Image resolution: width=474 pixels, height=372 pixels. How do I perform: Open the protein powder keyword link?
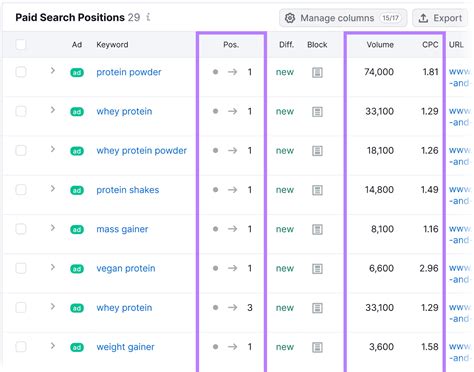point(129,72)
